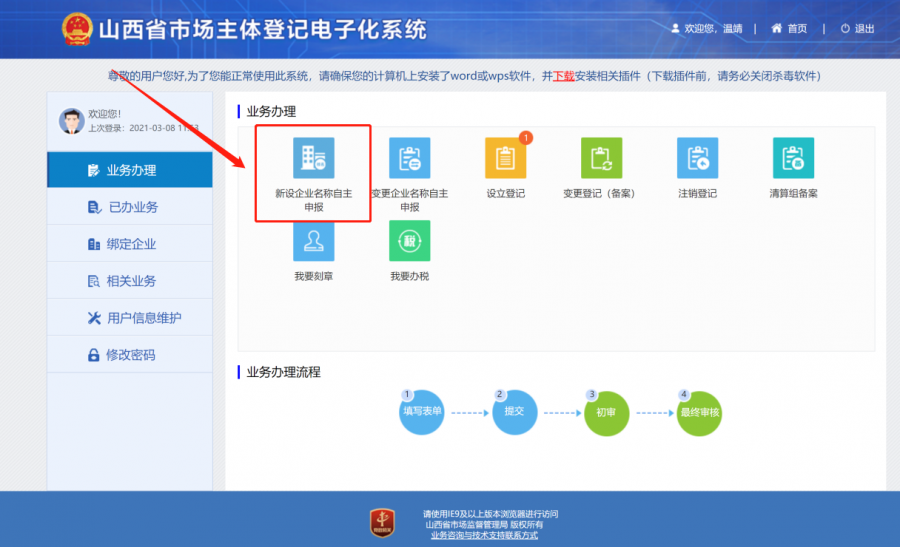The image size is (900, 547).
Task: Open 修改密码 in the sidebar
Action: tap(130, 355)
